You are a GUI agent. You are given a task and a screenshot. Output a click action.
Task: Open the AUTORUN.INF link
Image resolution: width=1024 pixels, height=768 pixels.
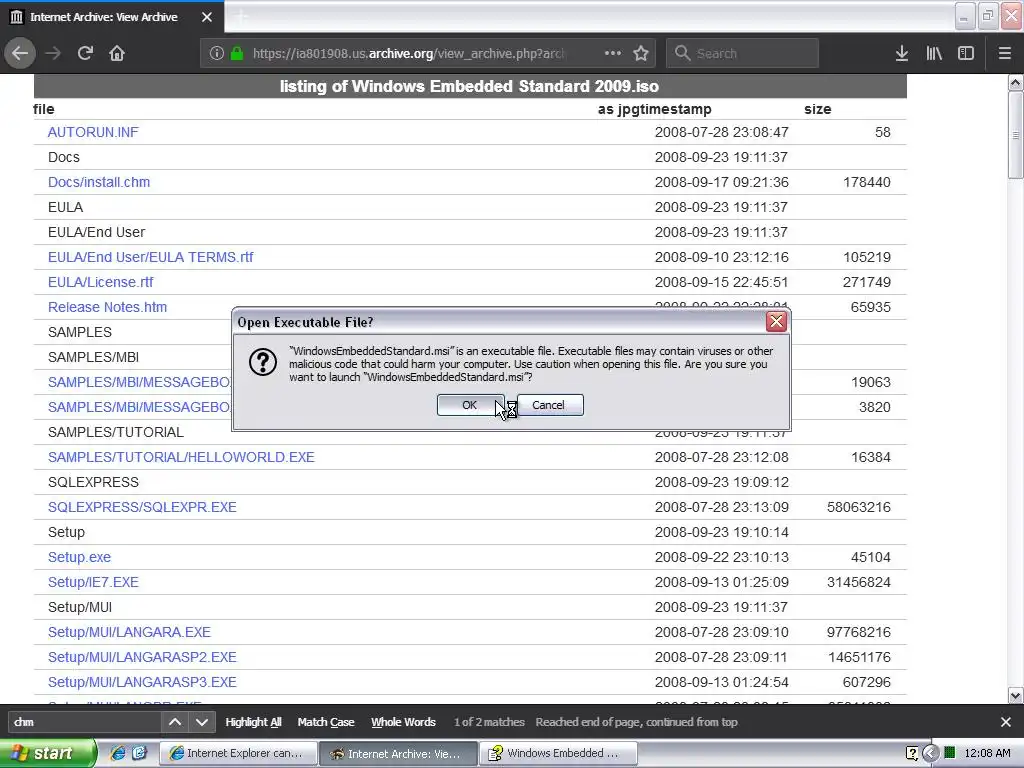pyautogui.click(x=93, y=132)
